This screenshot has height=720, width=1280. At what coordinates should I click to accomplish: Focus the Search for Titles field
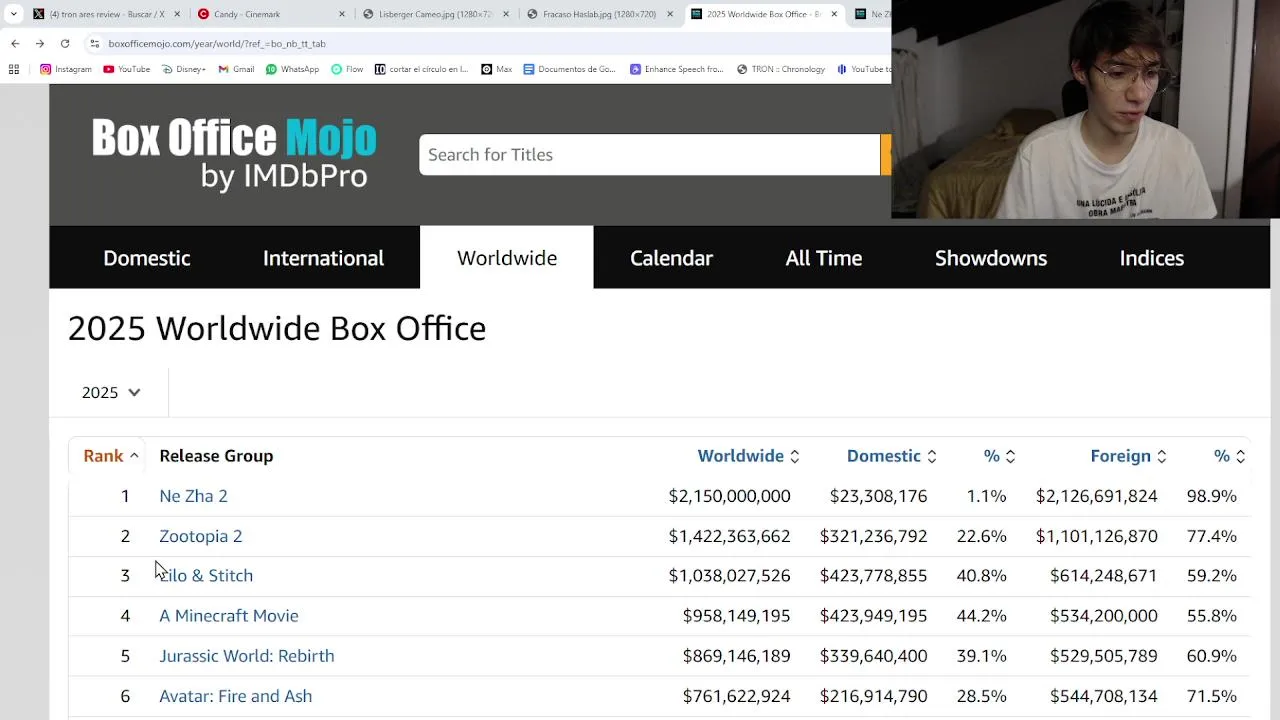pyautogui.click(x=649, y=155)
